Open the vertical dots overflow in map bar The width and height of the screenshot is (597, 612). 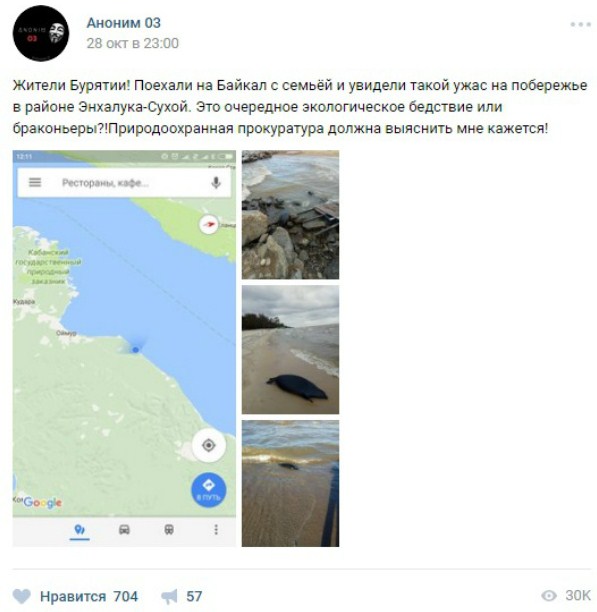(x=216, y=530)
